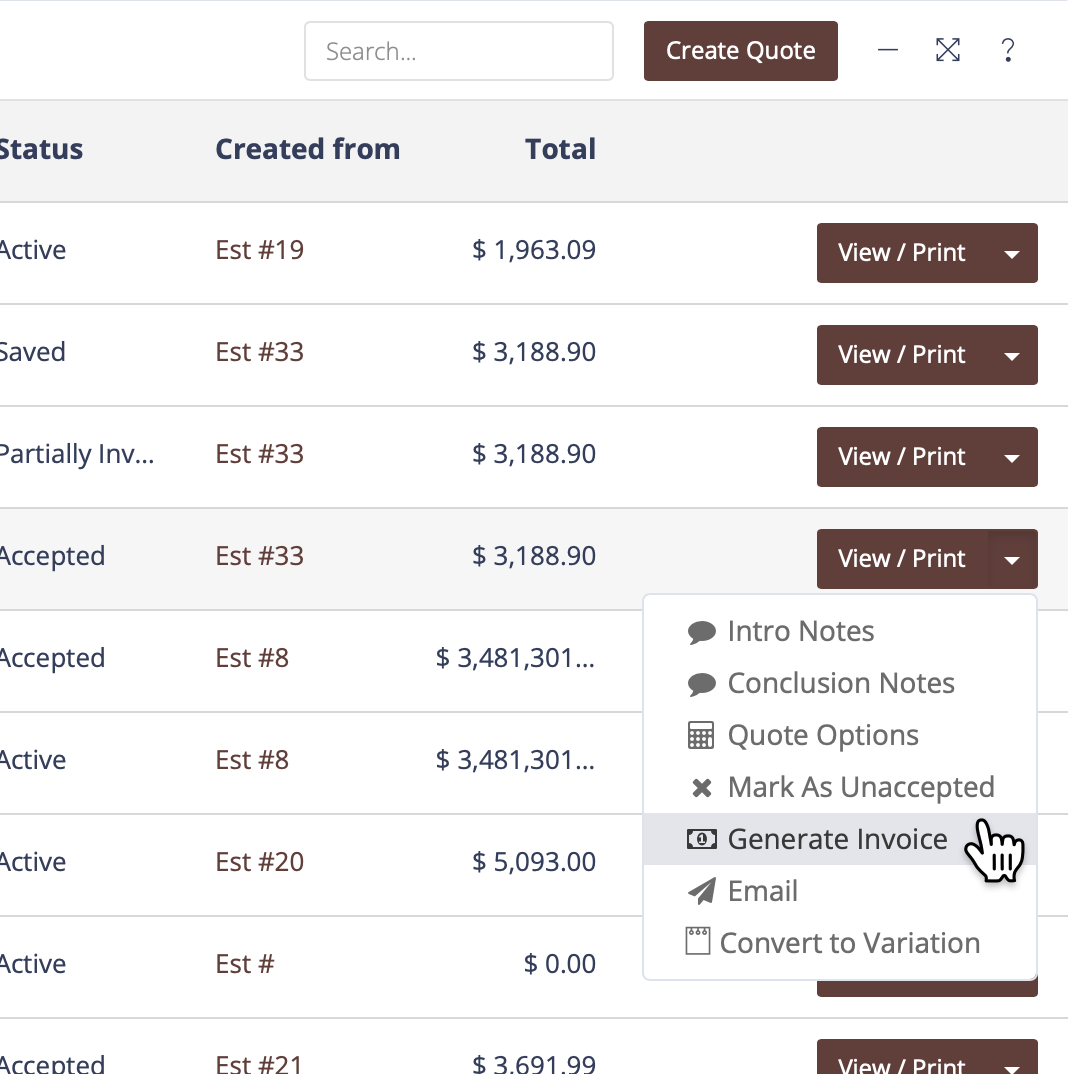Select Generate Invoice from the menu
The width and height of the screenshot is (1068, 1074).
(837, 839)
